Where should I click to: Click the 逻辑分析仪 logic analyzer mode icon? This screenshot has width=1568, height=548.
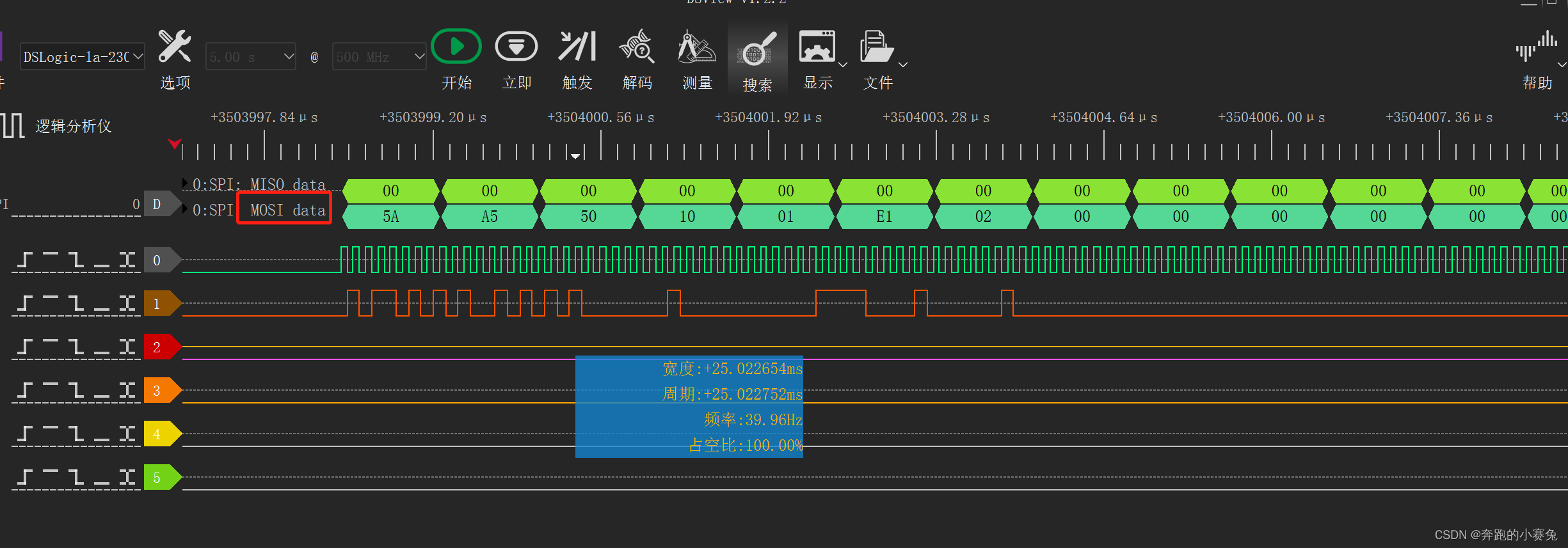(x=13, y=125)
